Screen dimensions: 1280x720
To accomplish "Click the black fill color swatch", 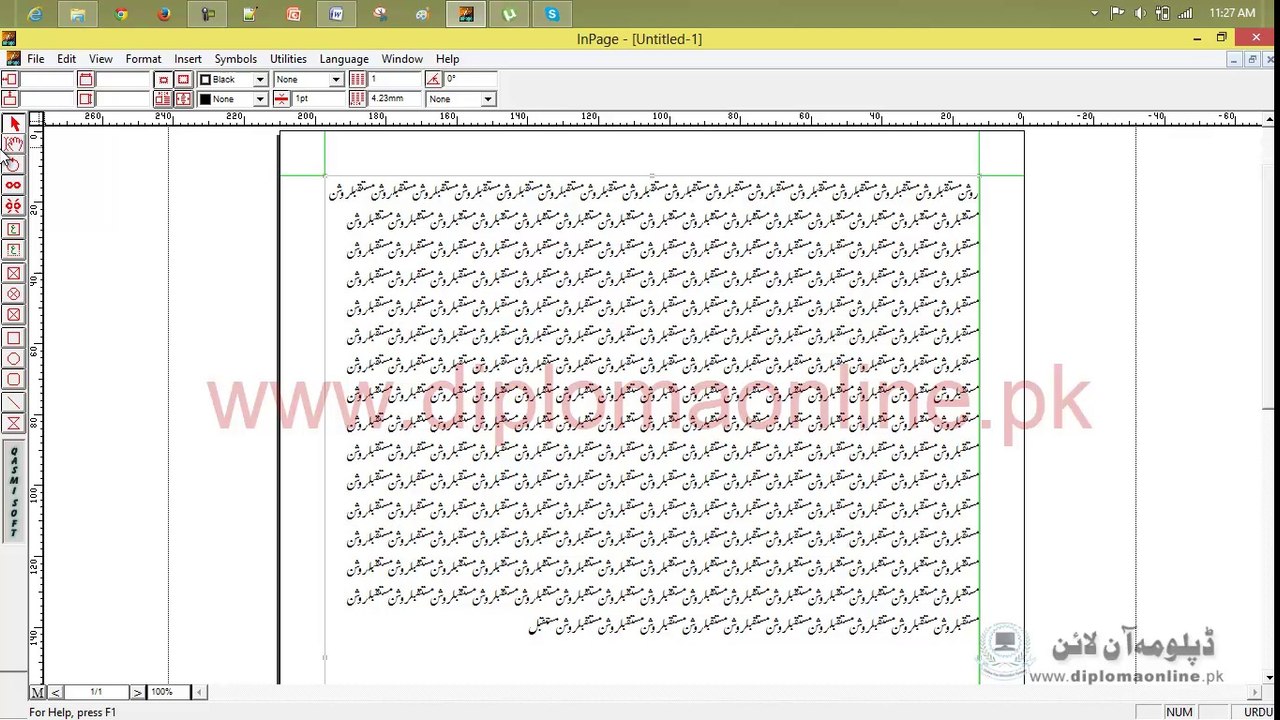I will pyautogui.click(x=205, y=99).
